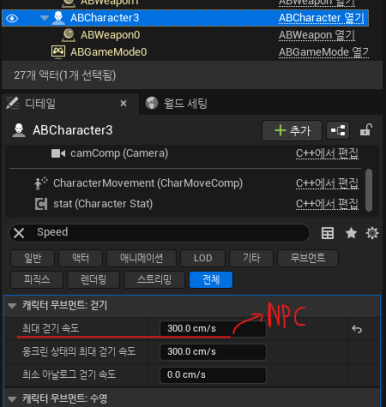Screen dimensions: 386x407
Task: Collapse 캐릭터 무브먼트: 걷기 section
Action: [x=12, y=306]
